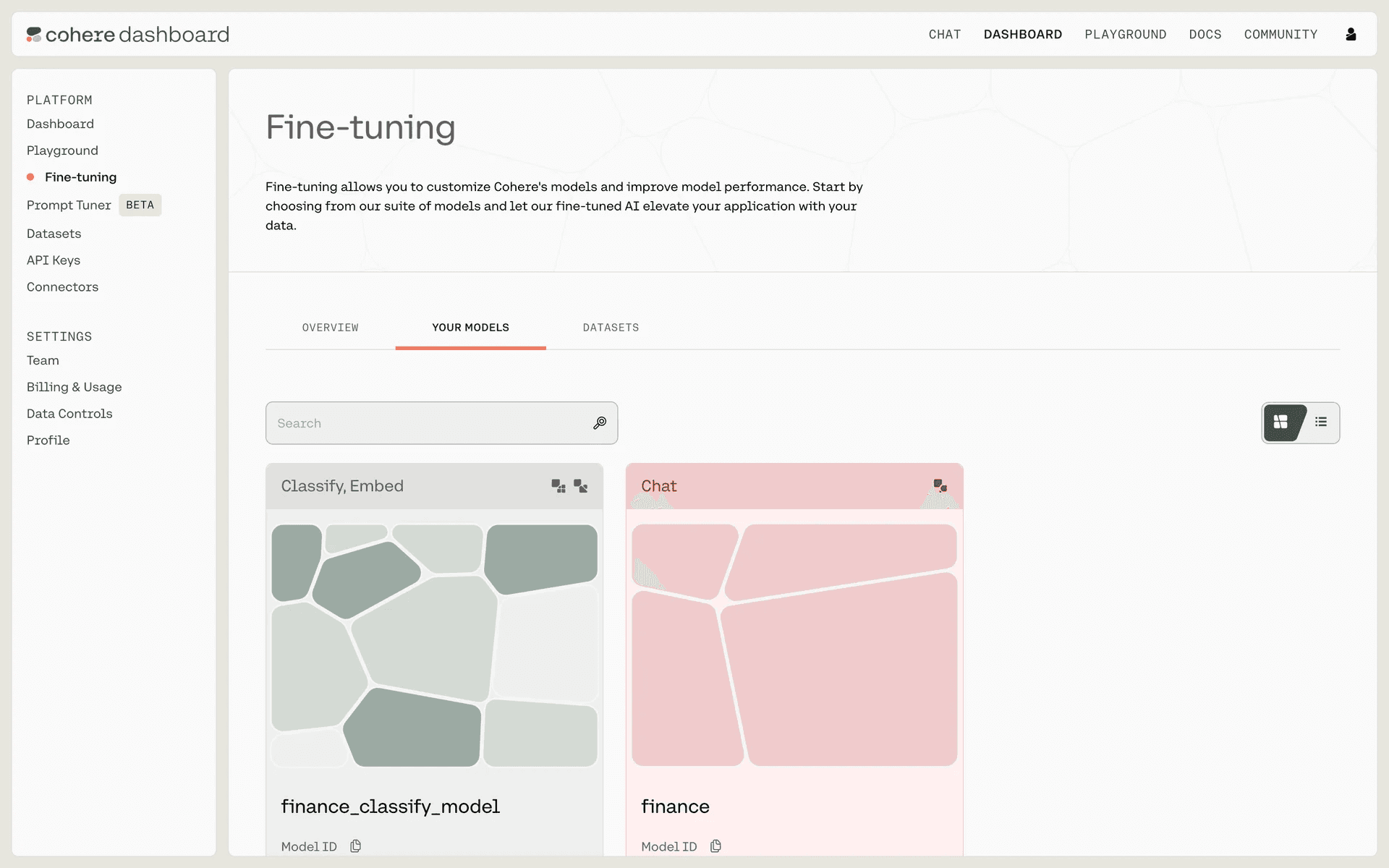Copy Model ID of finance model
This screenshot has width=1389, height=868.
pyautogui.click(x=715, y=846)
